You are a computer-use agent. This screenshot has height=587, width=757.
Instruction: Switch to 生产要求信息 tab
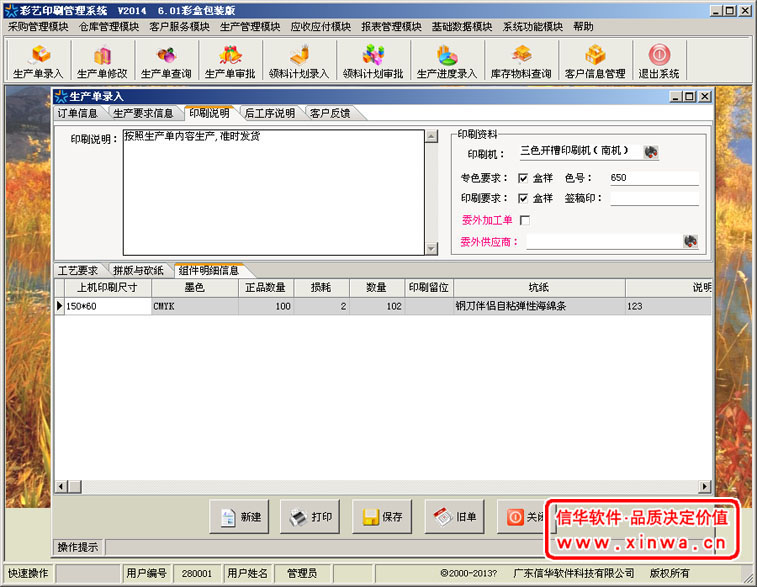coord(143,113)
